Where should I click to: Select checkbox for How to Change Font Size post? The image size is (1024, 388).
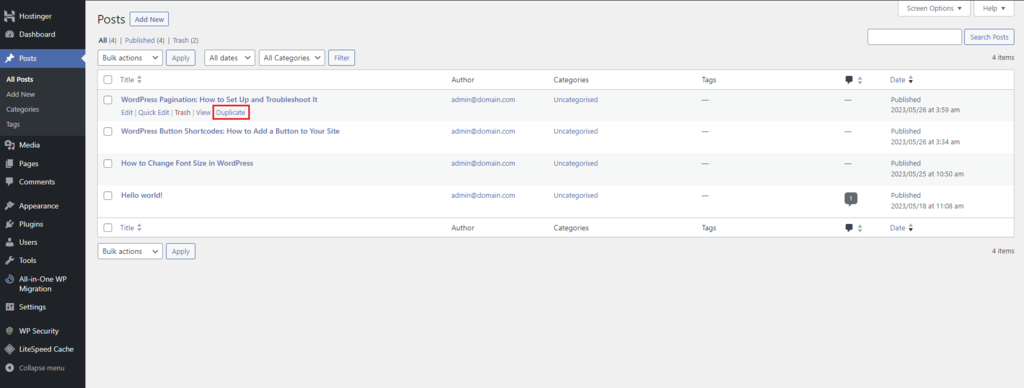tap(108, 163)
